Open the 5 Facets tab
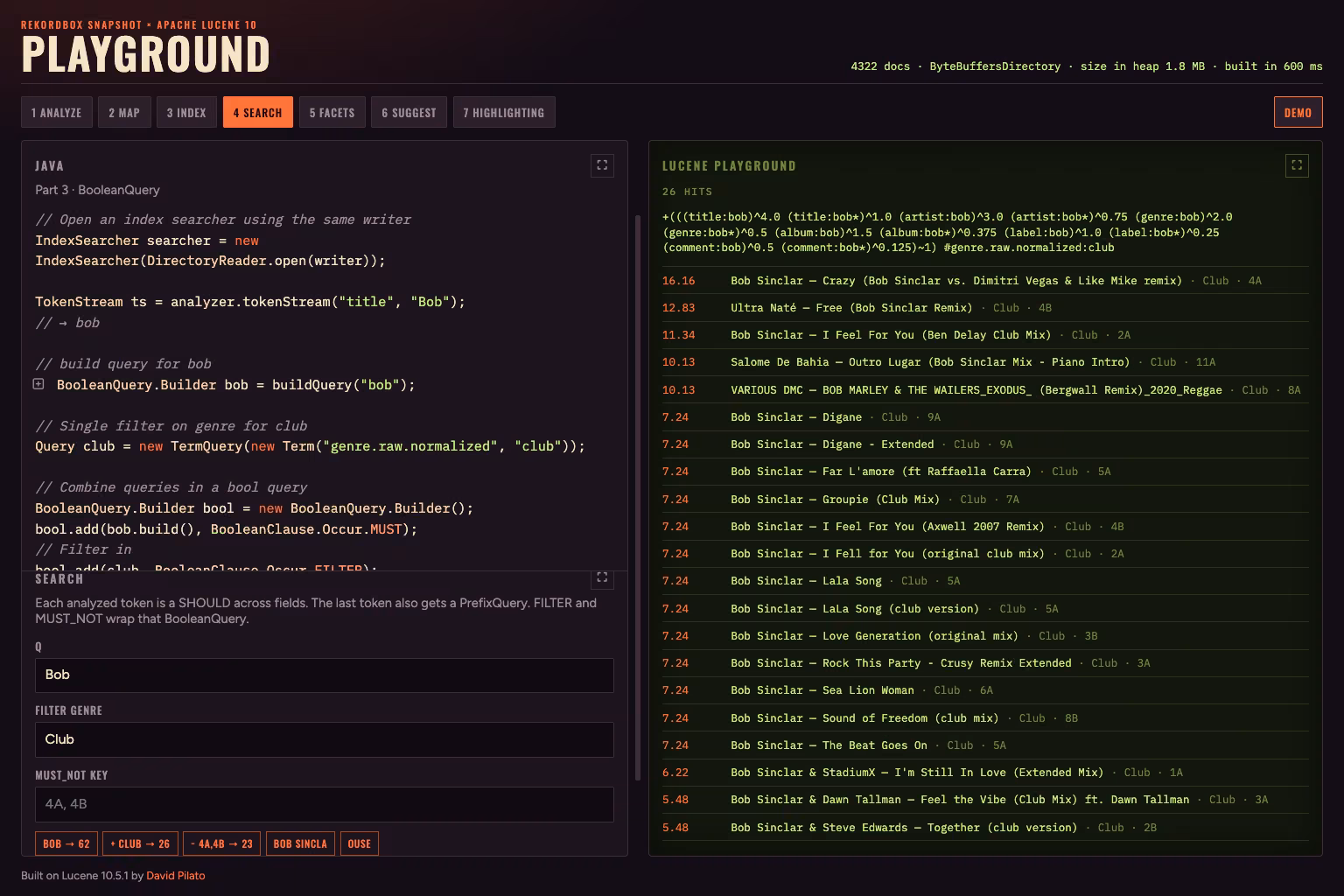The height and width of the screenshot is (896, 1344). [x=332, y=112]
